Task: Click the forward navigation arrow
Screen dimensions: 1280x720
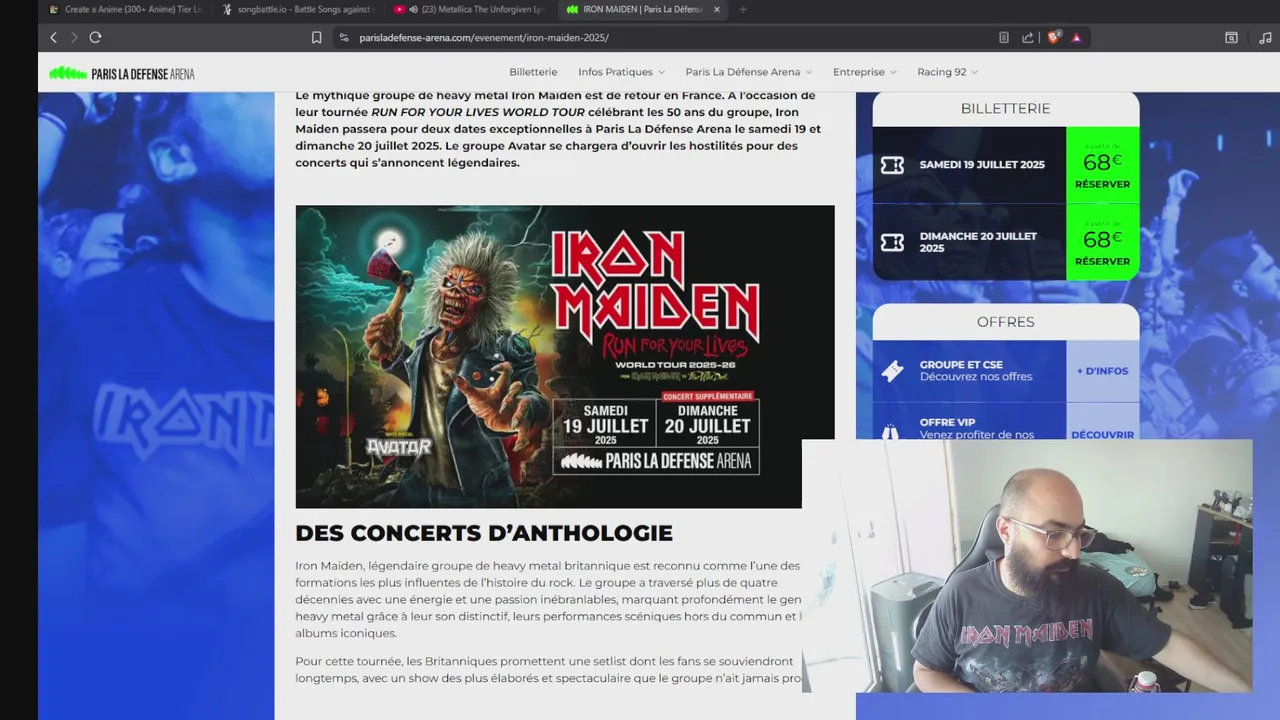Action: (x=73, y=37)
